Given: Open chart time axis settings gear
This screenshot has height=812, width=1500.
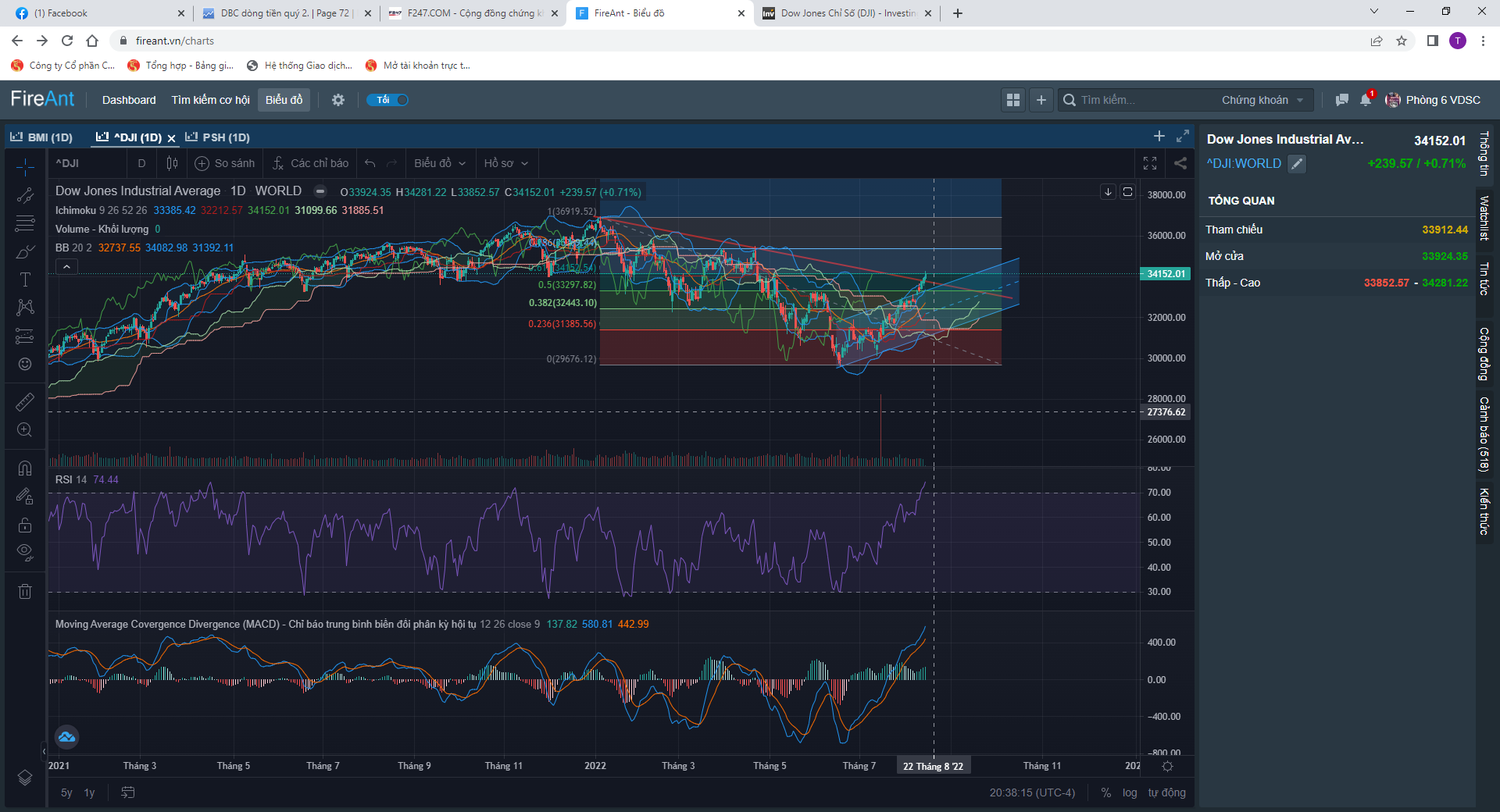Looking at the screenshot, I should click(1167, 766).
